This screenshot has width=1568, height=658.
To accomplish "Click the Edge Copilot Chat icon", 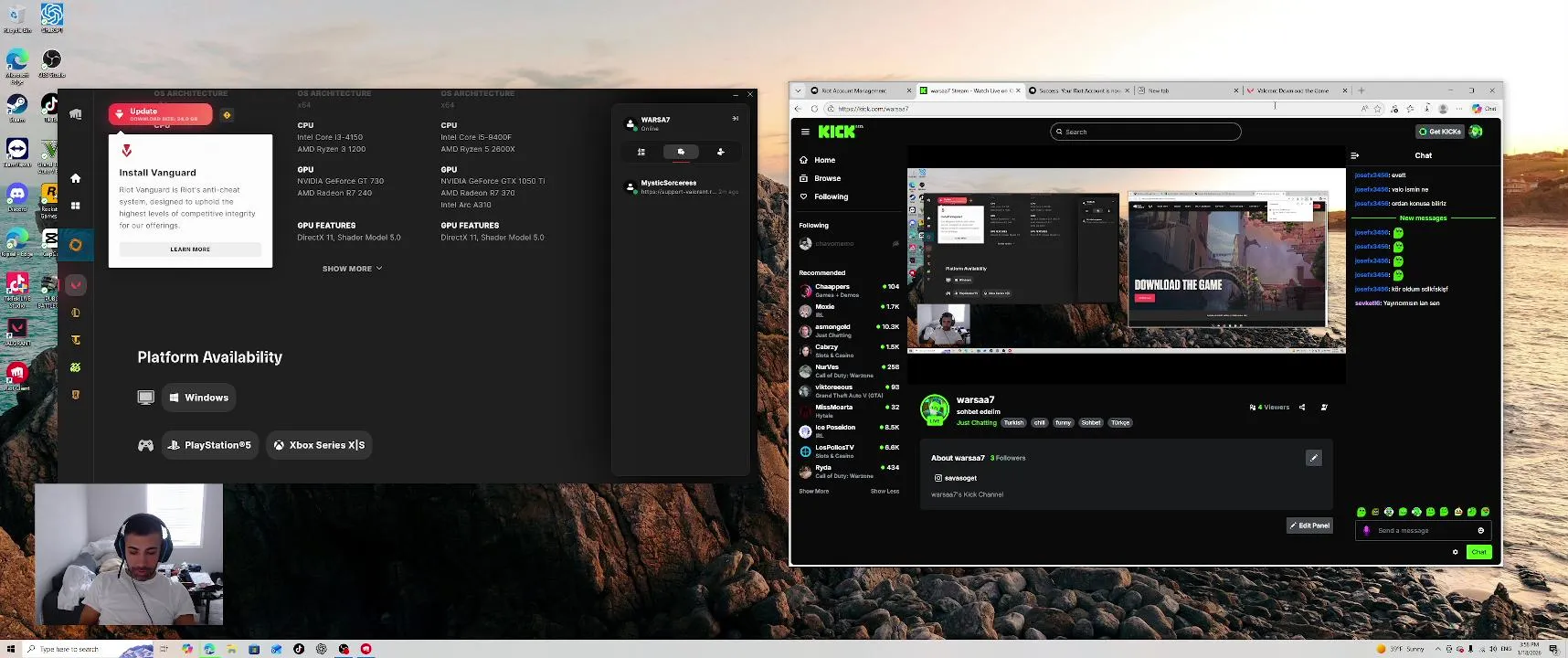I will pyautogui.click(x=1484, y=109).
